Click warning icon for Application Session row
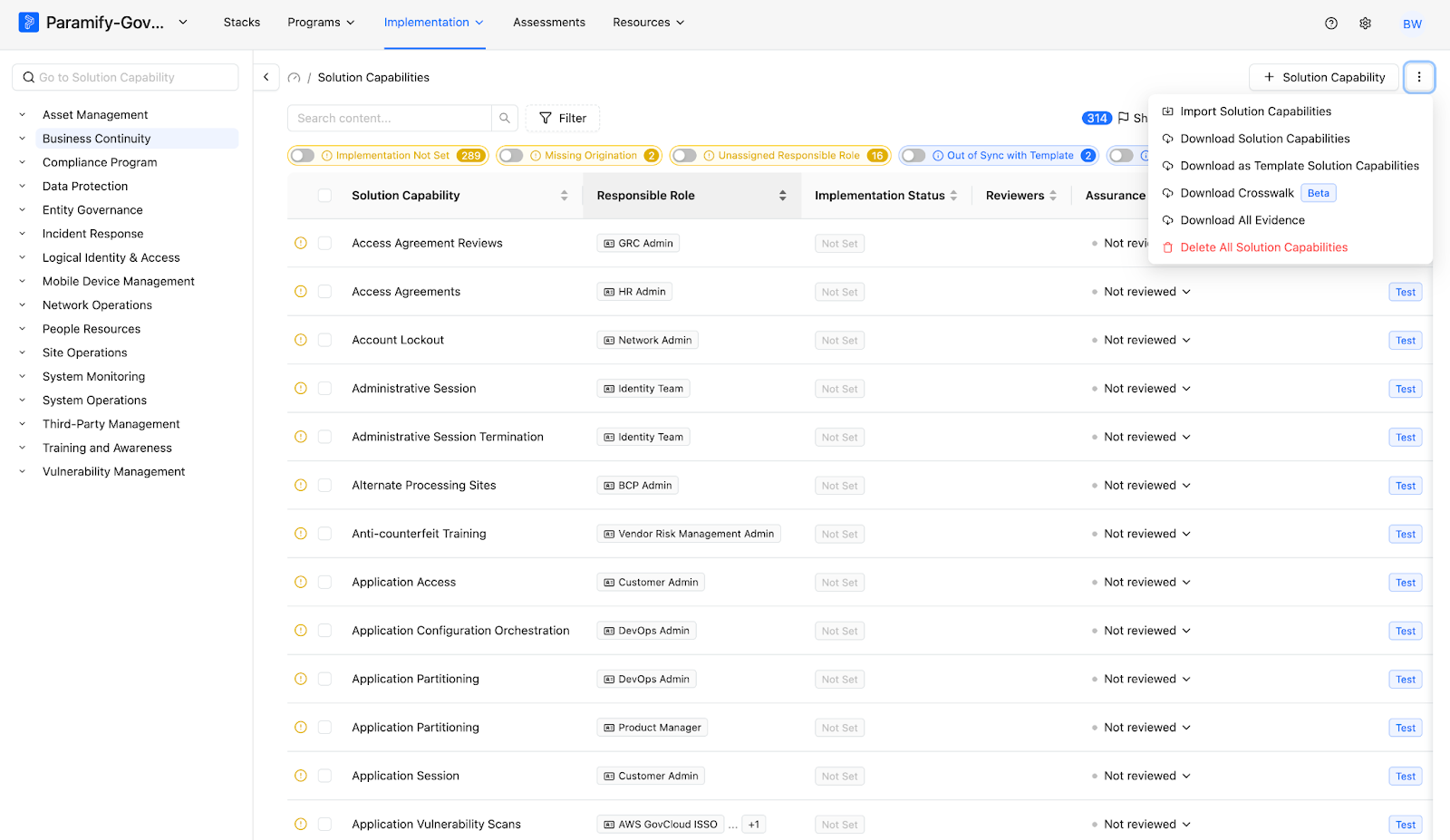The image size is (1450, 840). click(x=301, y=776)
